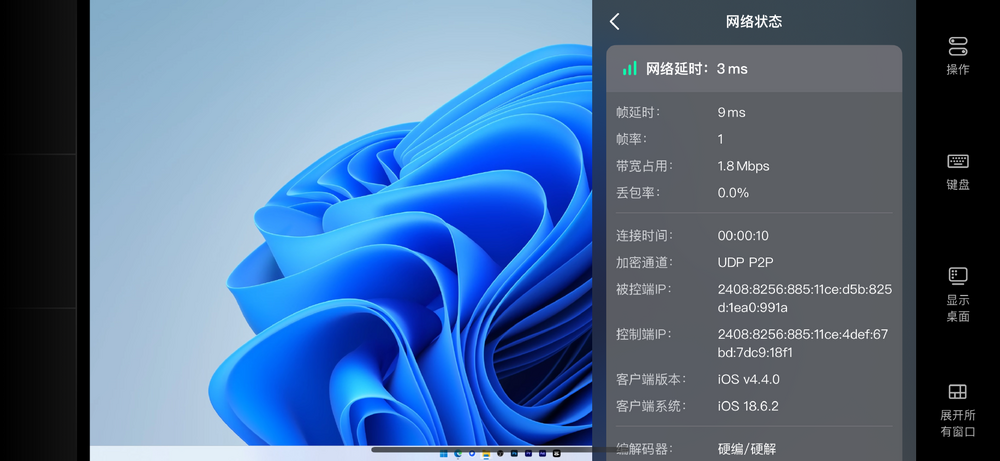Open Photoshop from the taskbar
Image resolution: width=1000 pixels, height=461 pixels.
click(x=514, y=453)
